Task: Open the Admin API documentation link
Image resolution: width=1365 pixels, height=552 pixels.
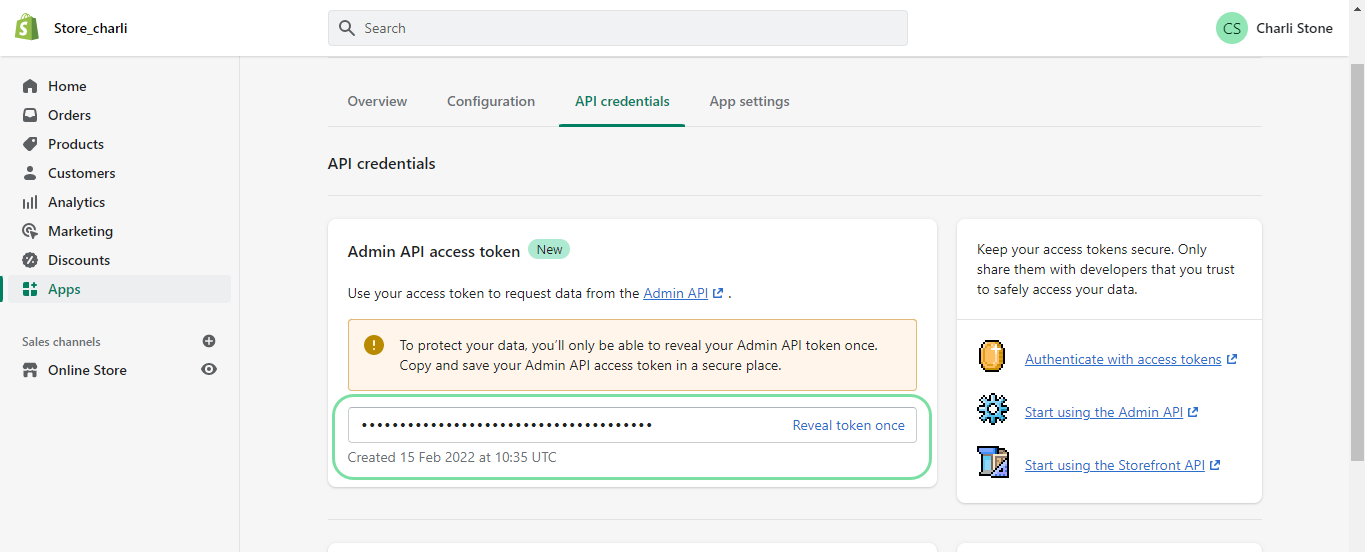Action: point(676,293)
